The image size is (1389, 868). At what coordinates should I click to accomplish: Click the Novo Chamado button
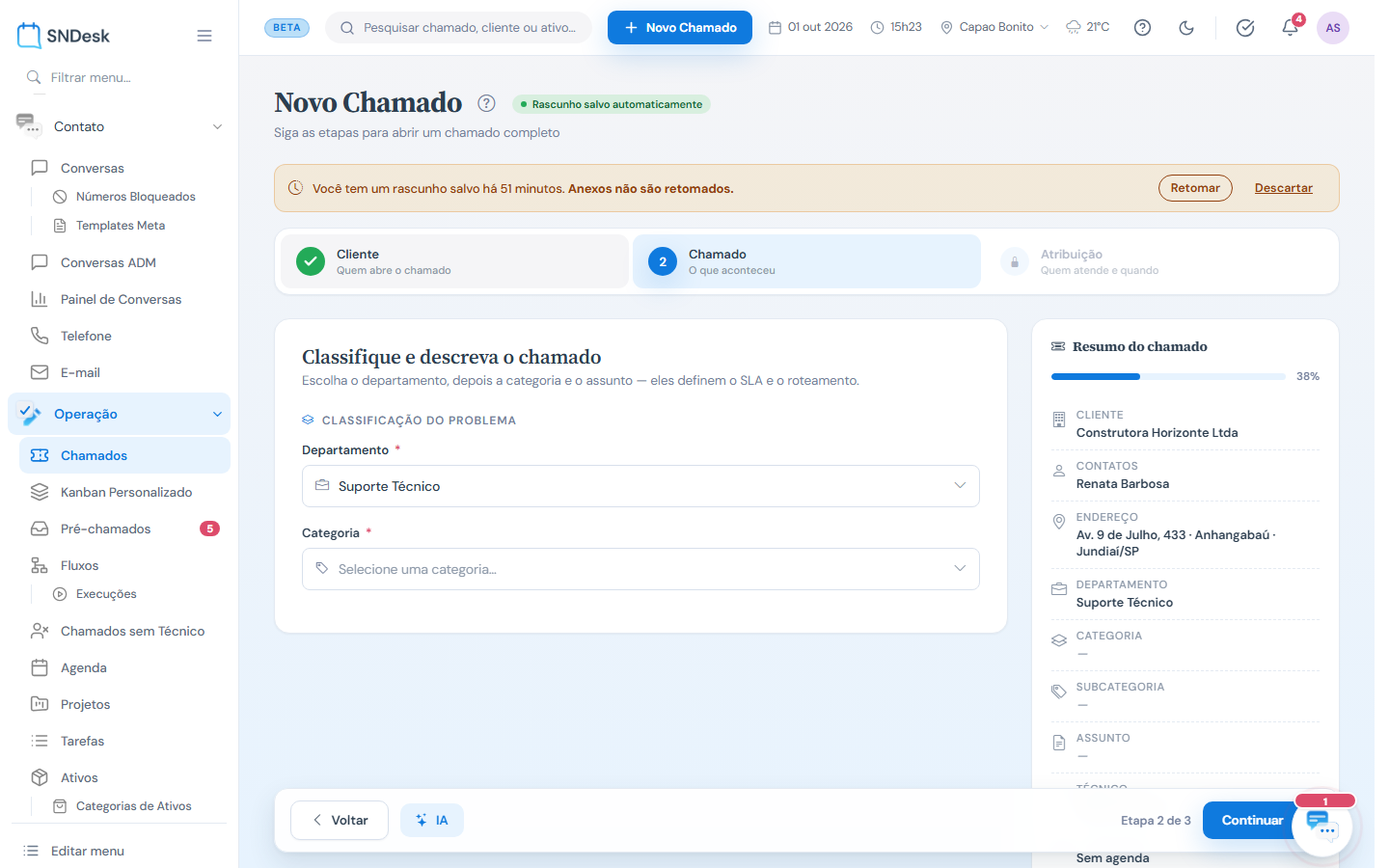(x=680, y=27)
